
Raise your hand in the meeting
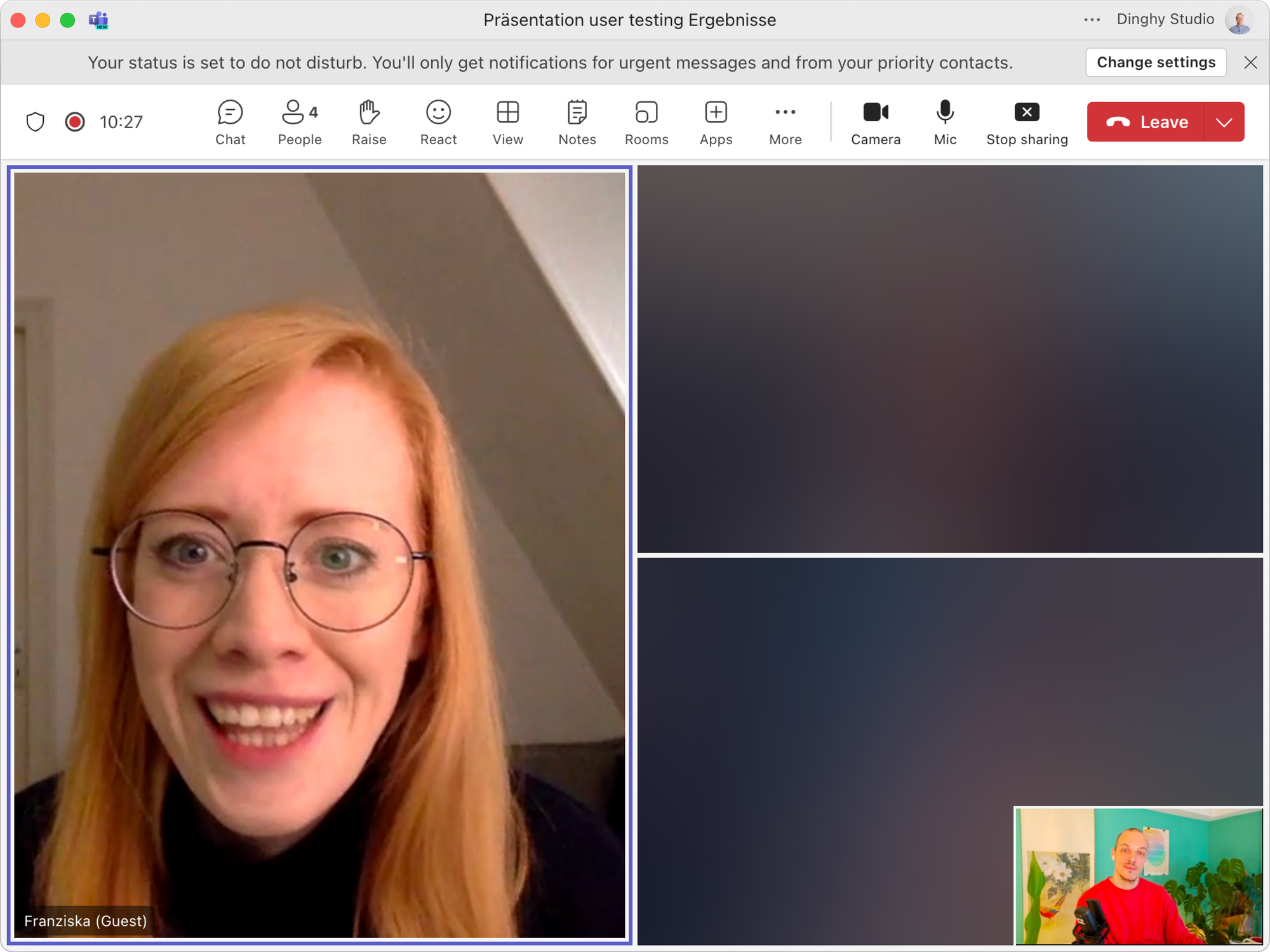(369, 122)
